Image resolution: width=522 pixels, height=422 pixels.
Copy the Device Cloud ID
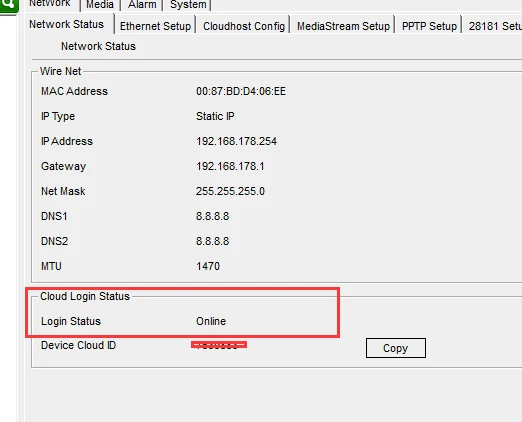pos(396,348)
